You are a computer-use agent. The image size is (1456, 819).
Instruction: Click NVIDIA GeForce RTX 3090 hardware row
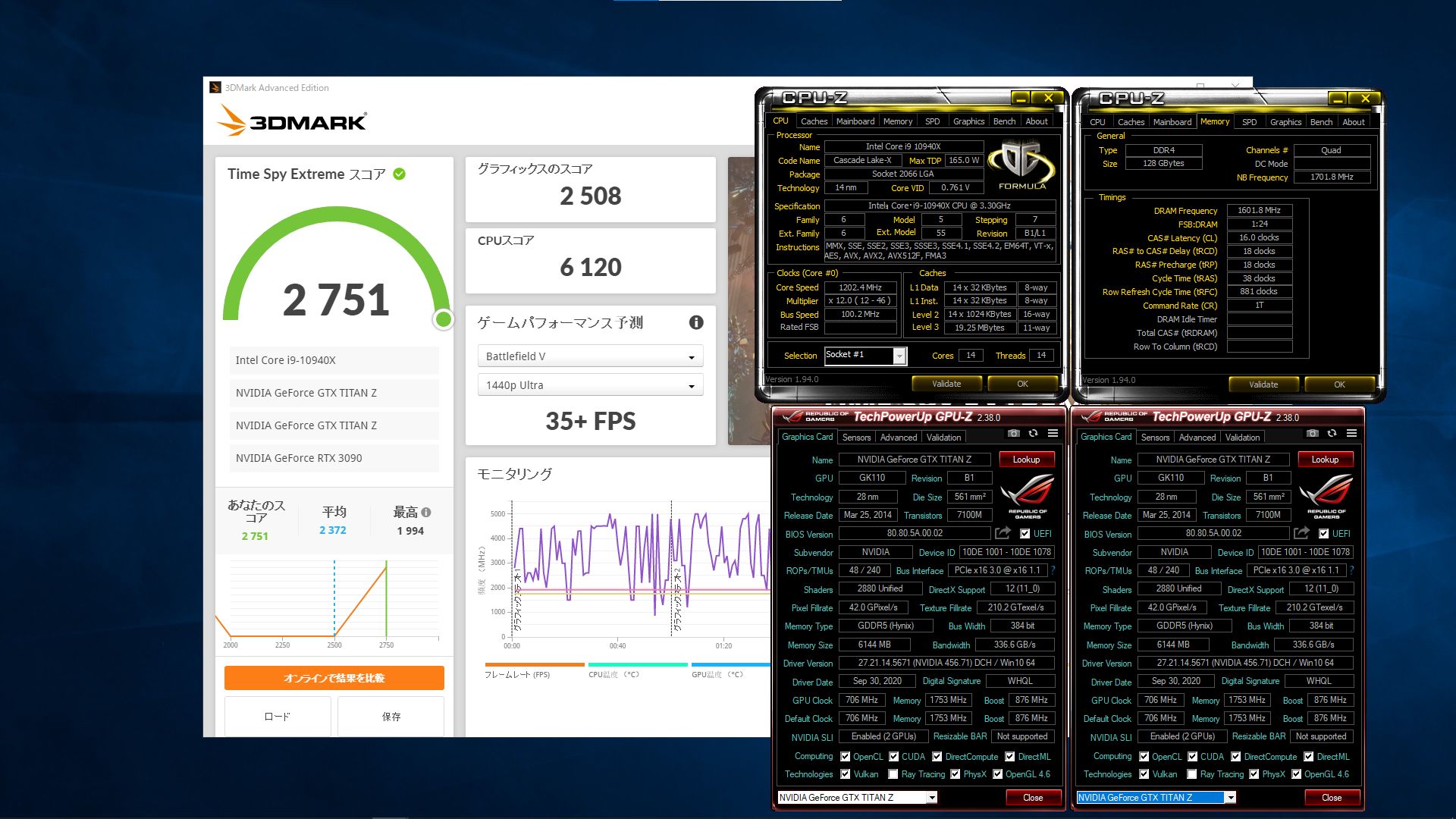[334, 458]
